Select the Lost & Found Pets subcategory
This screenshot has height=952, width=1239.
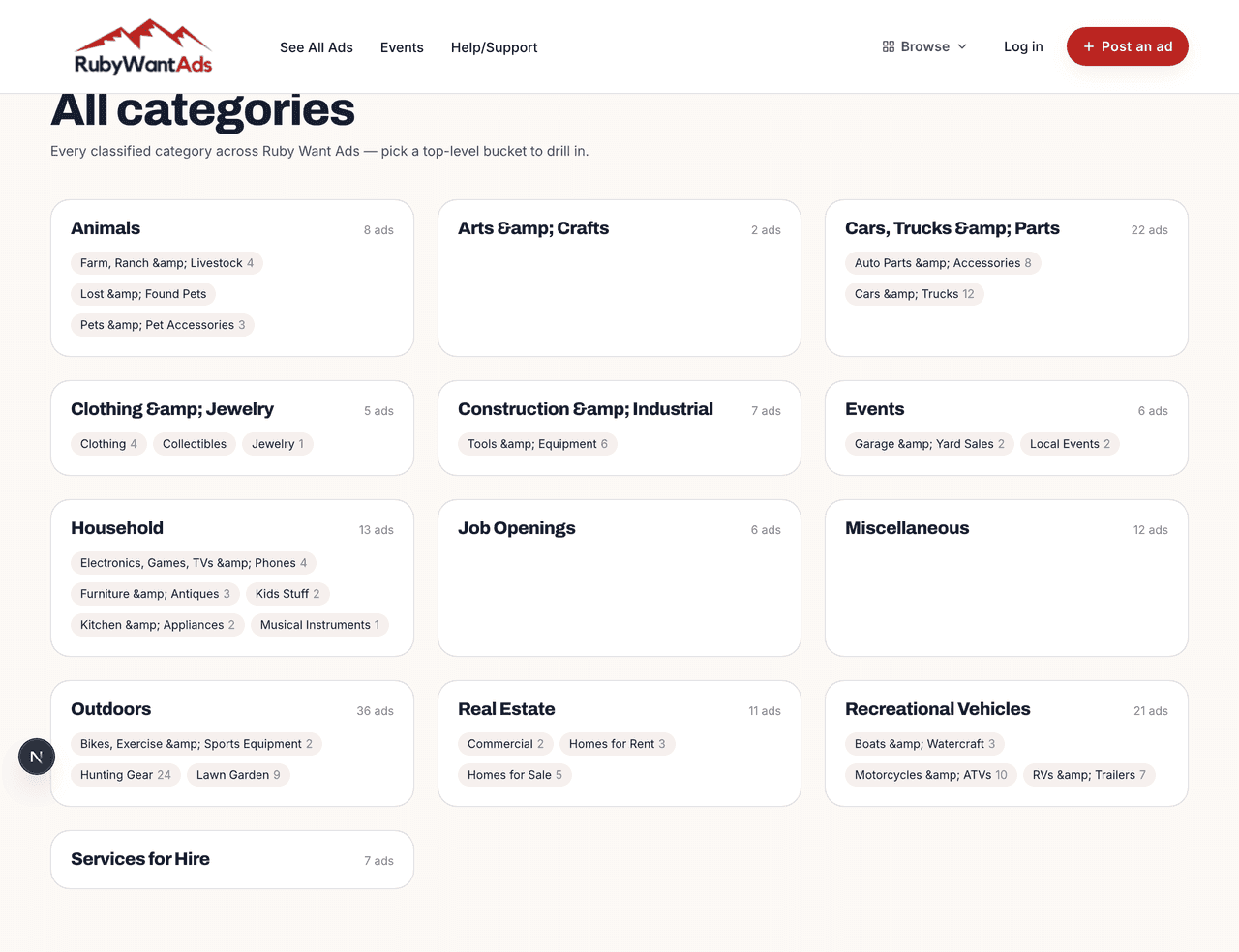tap(142, 293)
